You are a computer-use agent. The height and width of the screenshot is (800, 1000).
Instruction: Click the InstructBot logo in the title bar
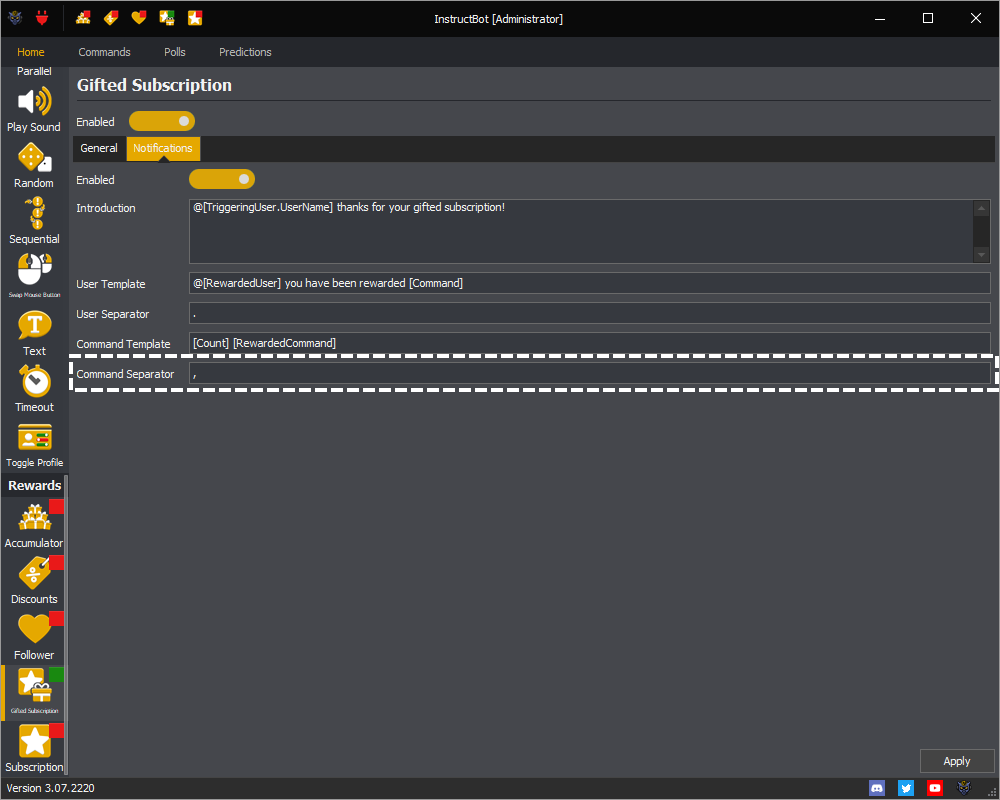click(x=15, y=18)
